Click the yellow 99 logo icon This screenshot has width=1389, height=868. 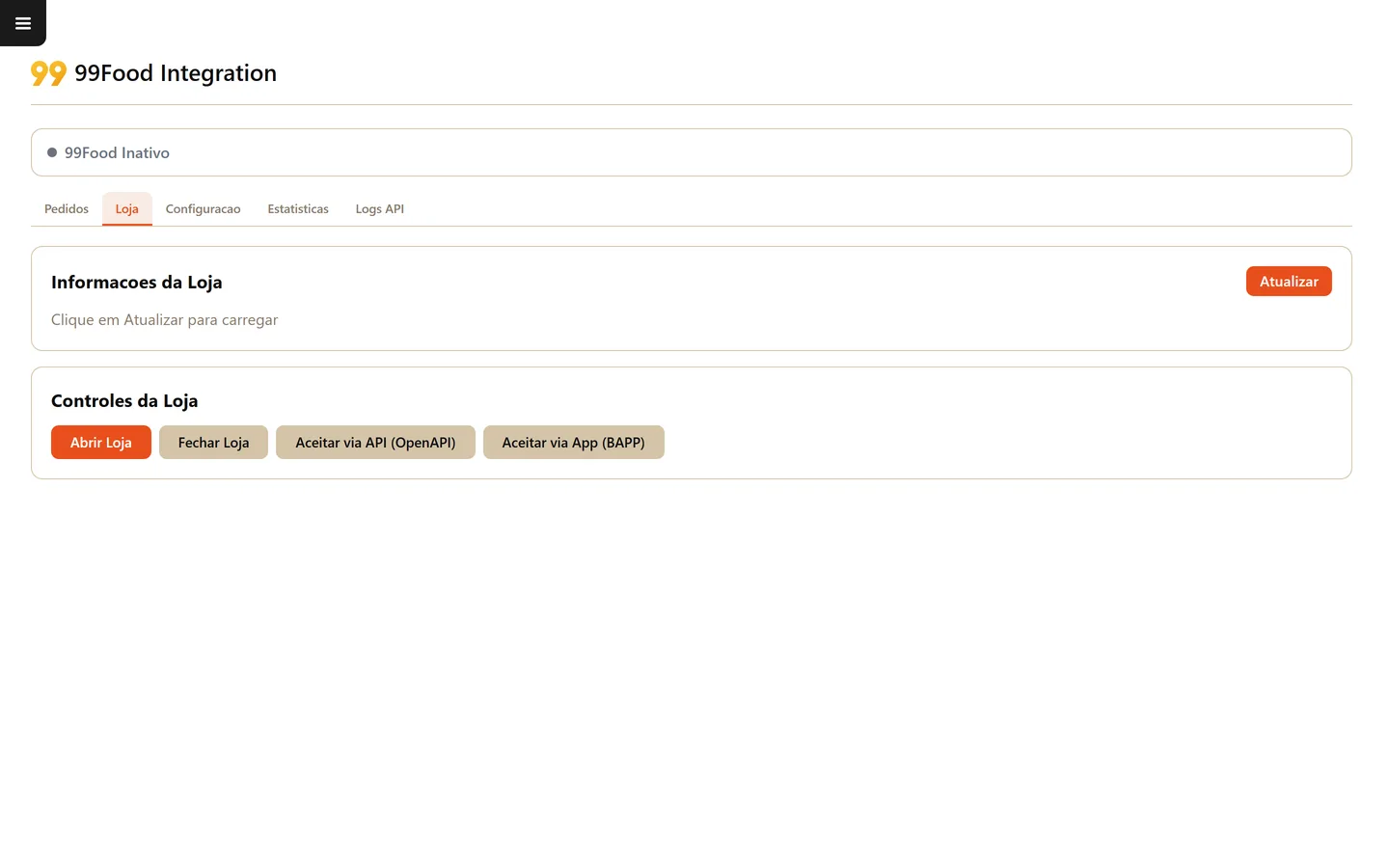point(48,73)
